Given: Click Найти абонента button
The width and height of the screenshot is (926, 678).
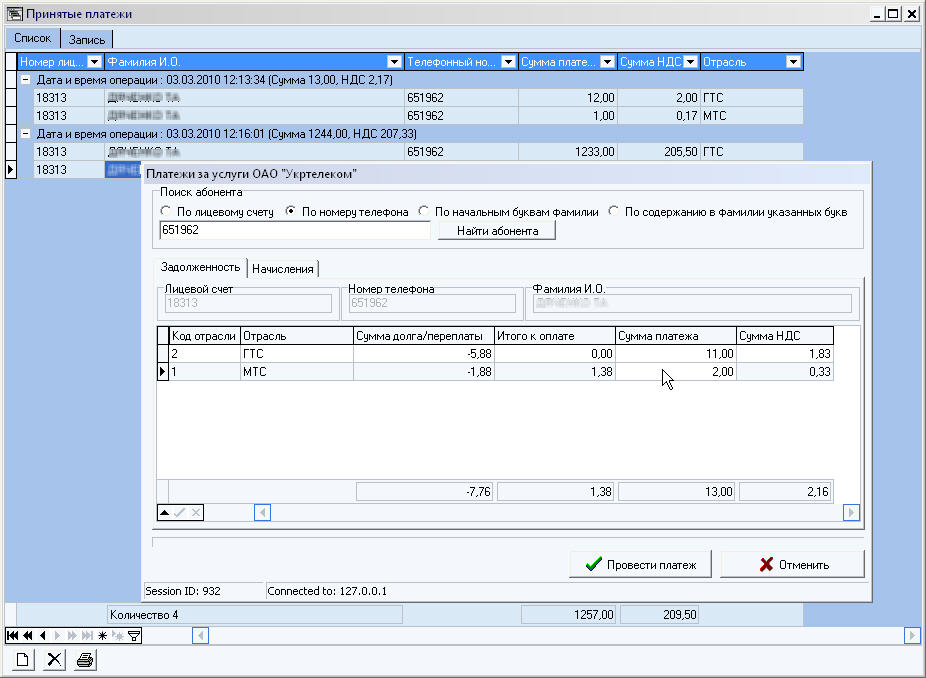Looking at the screenshot, I should point(497,231).
